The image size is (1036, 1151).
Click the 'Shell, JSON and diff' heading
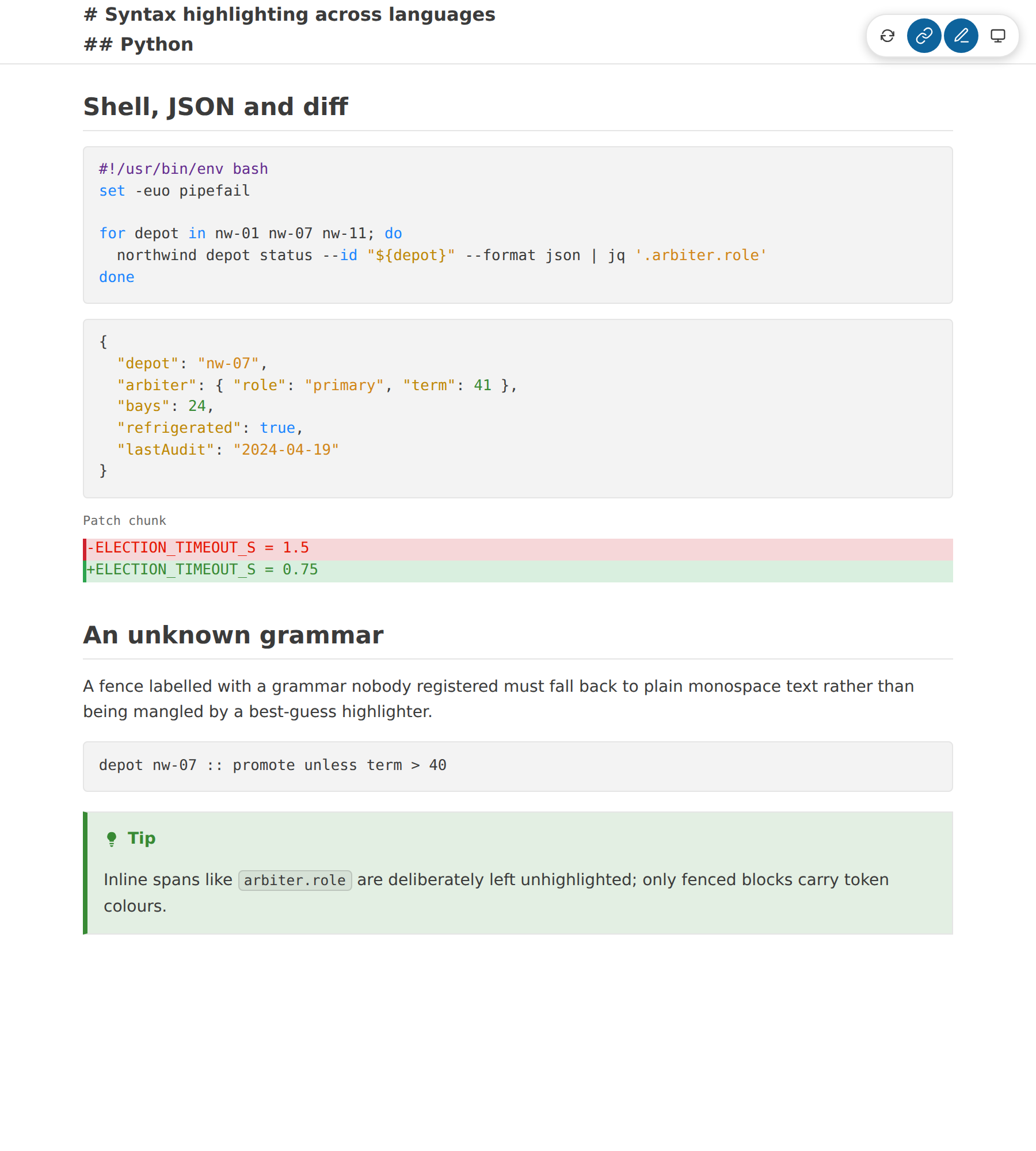(x=215, y=106)
